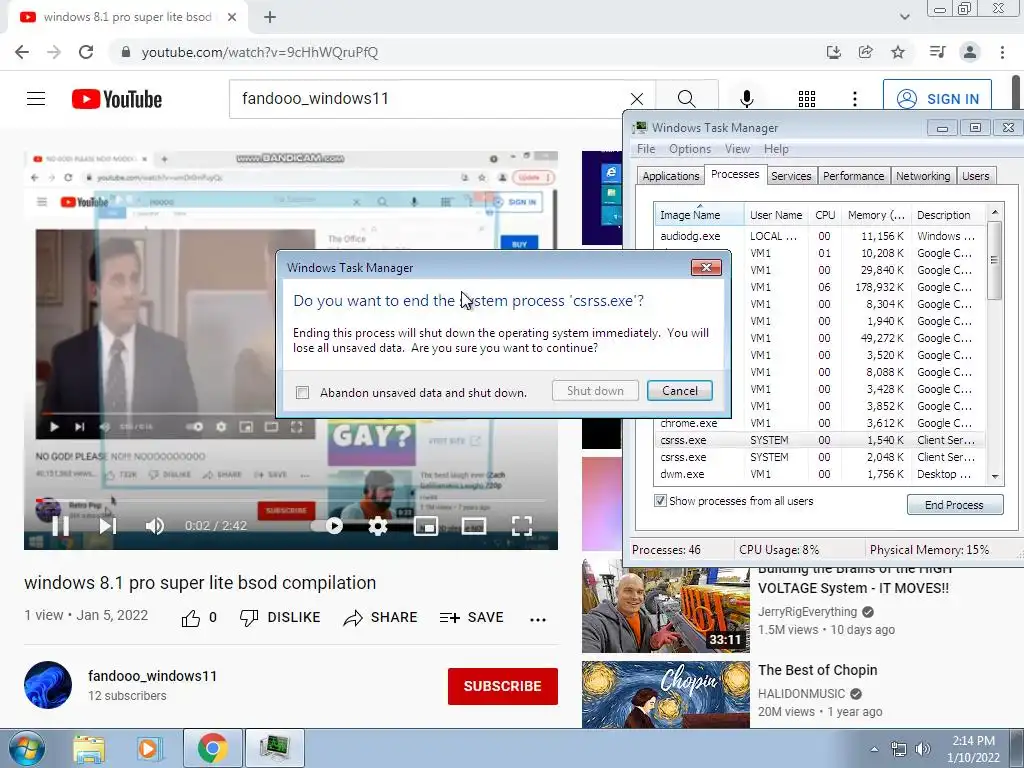The width and height of the screenshot is (1024, 768).
Task: Switch to the miniplayer
Action: tap(426, 526)
